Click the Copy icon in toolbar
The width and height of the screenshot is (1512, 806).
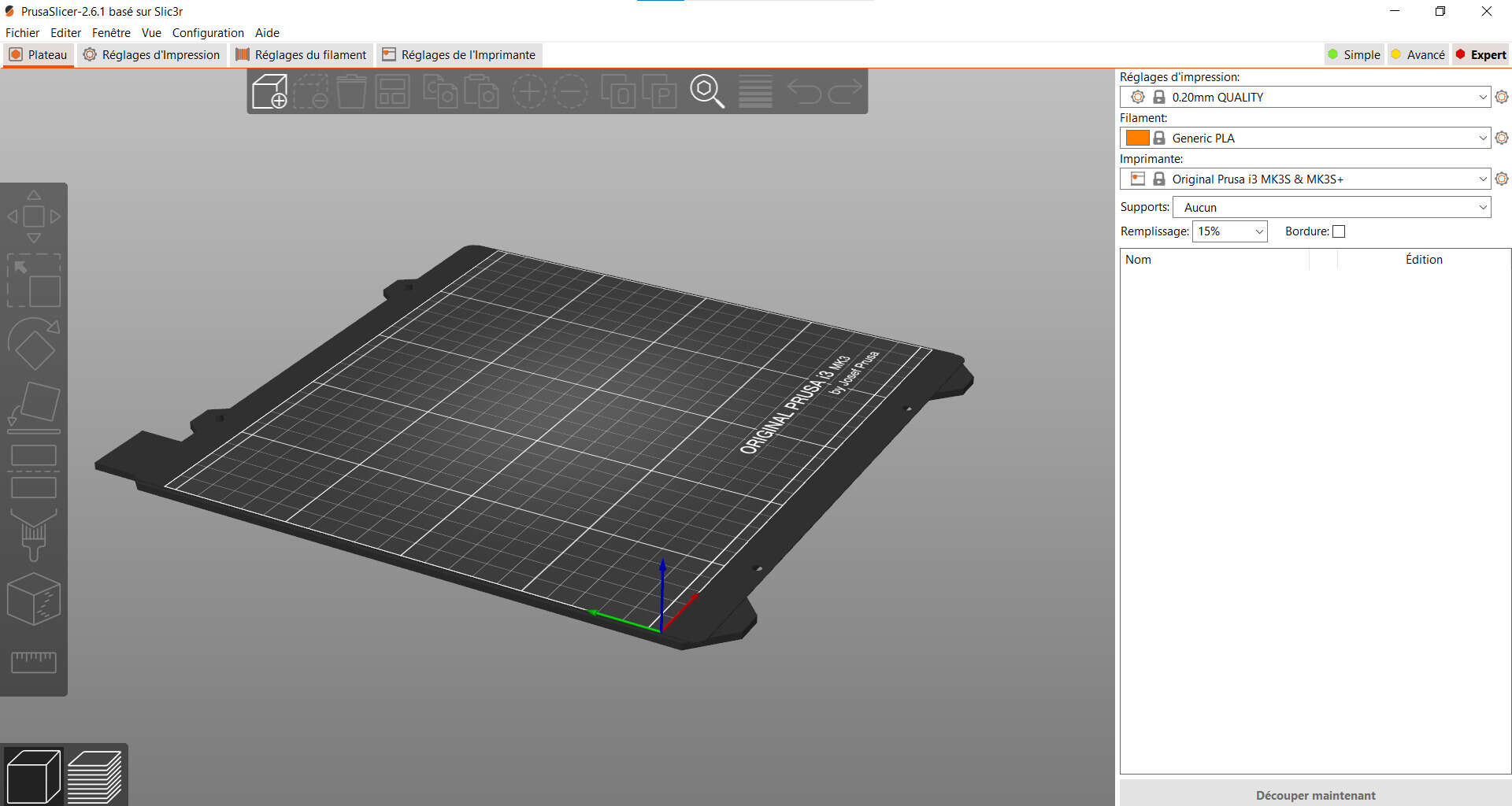[x=440, y=91]
